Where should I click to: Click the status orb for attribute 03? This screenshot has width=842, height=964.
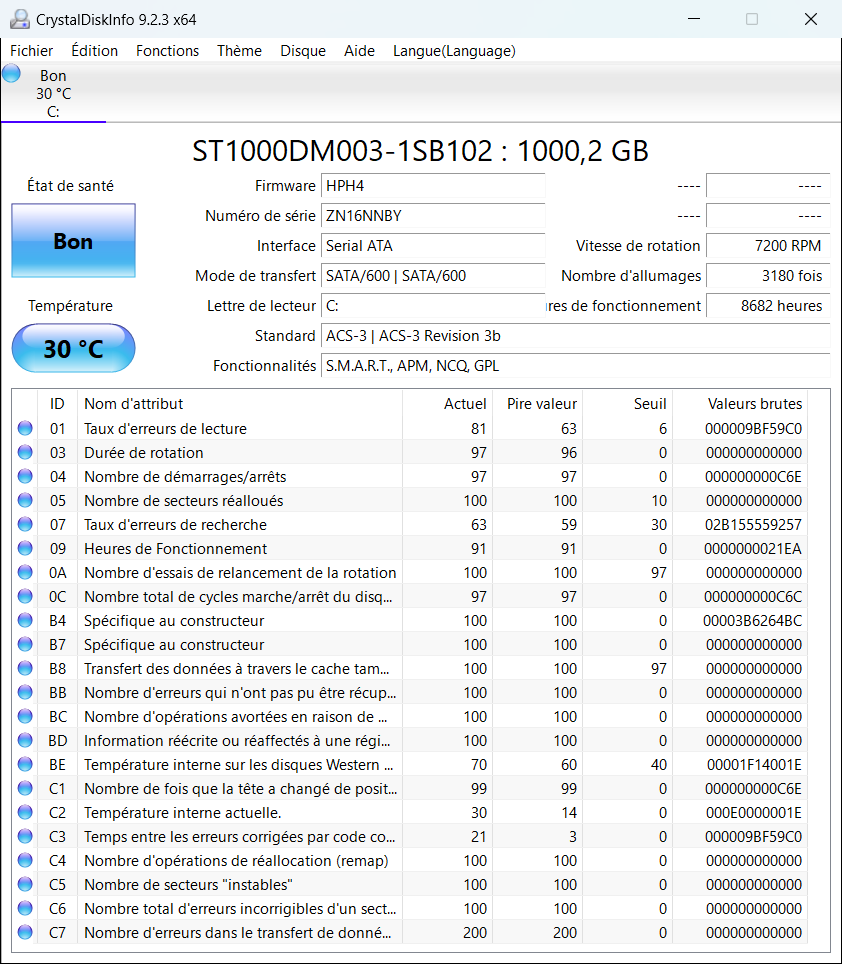[x=25, y=452]
